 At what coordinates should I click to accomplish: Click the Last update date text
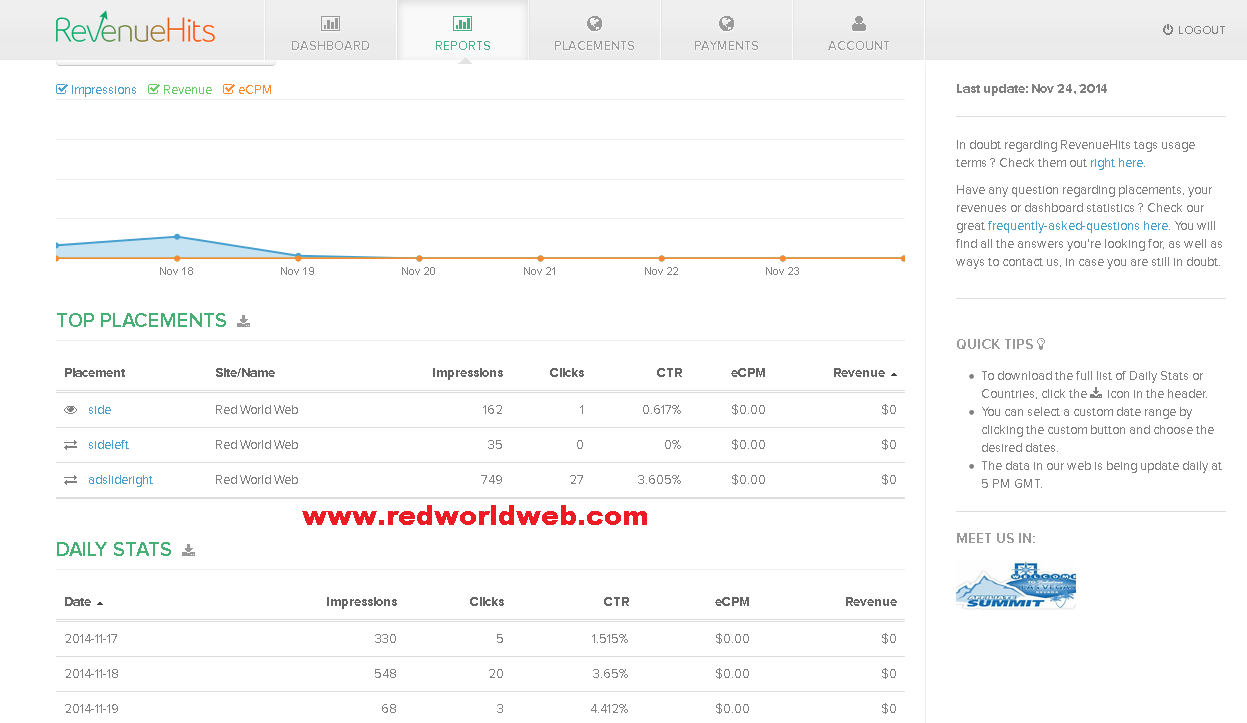point(1031,89)
